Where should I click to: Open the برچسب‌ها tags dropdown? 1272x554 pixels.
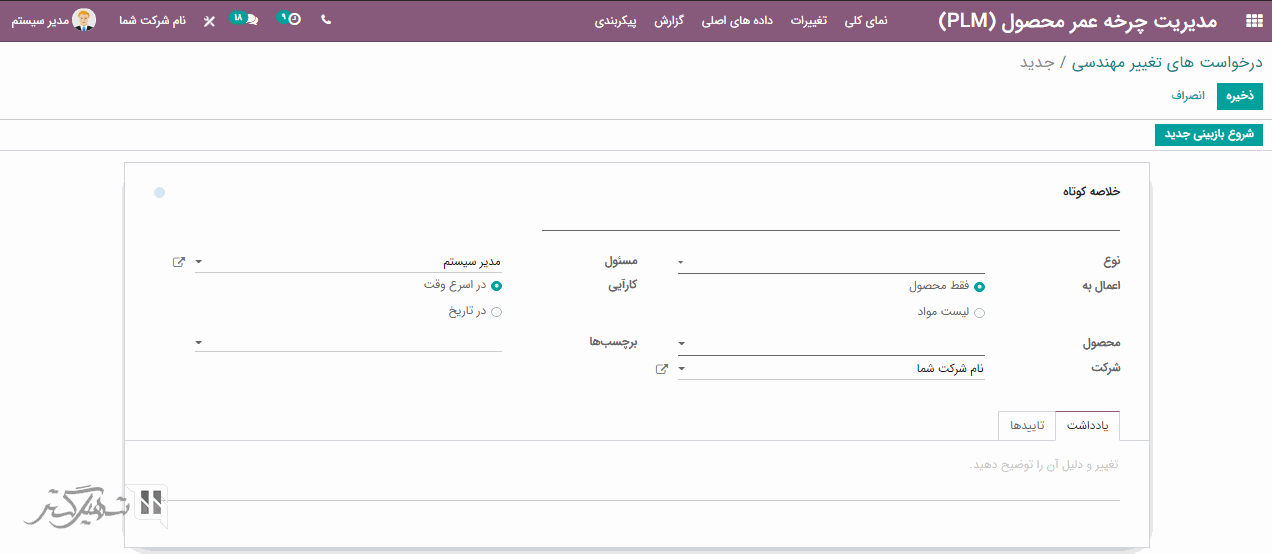coord(347,343)
